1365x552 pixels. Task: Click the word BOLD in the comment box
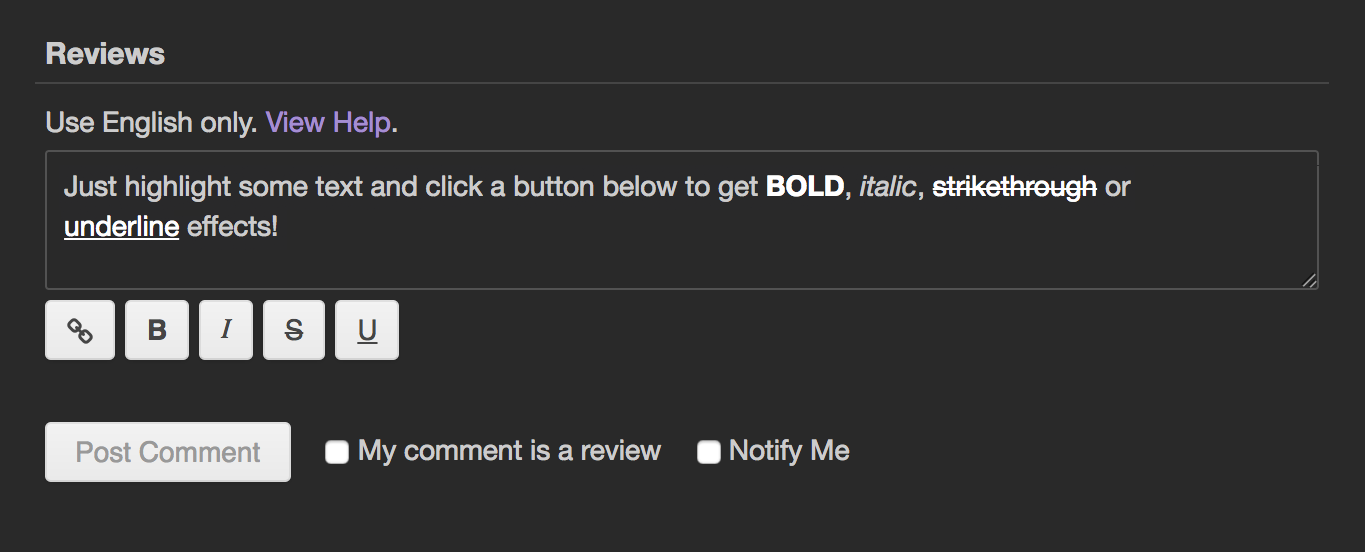tap(805, 187)
